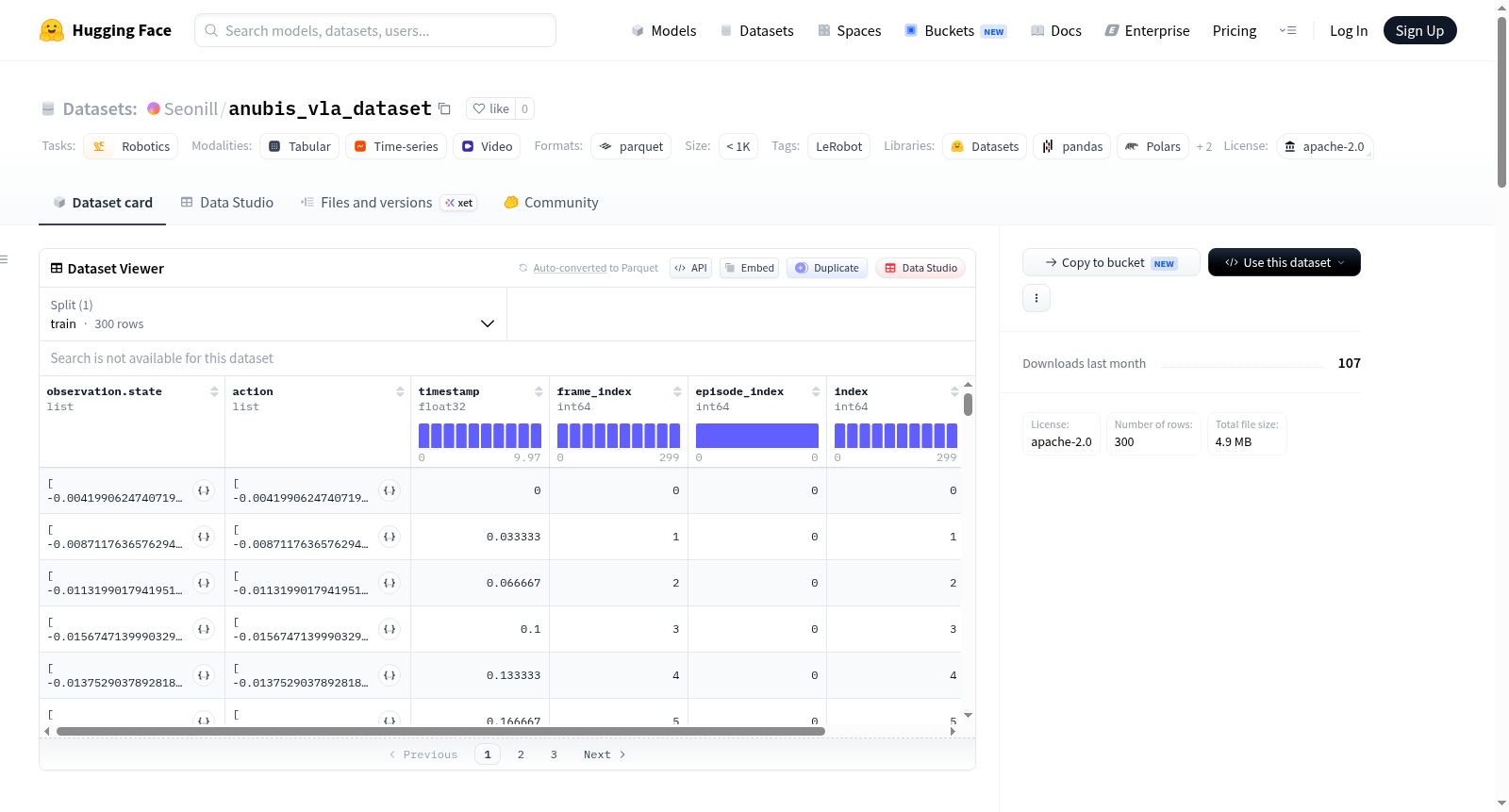Go to page 3 of the table
The image size is (1509, 812).
pos(554,754)
